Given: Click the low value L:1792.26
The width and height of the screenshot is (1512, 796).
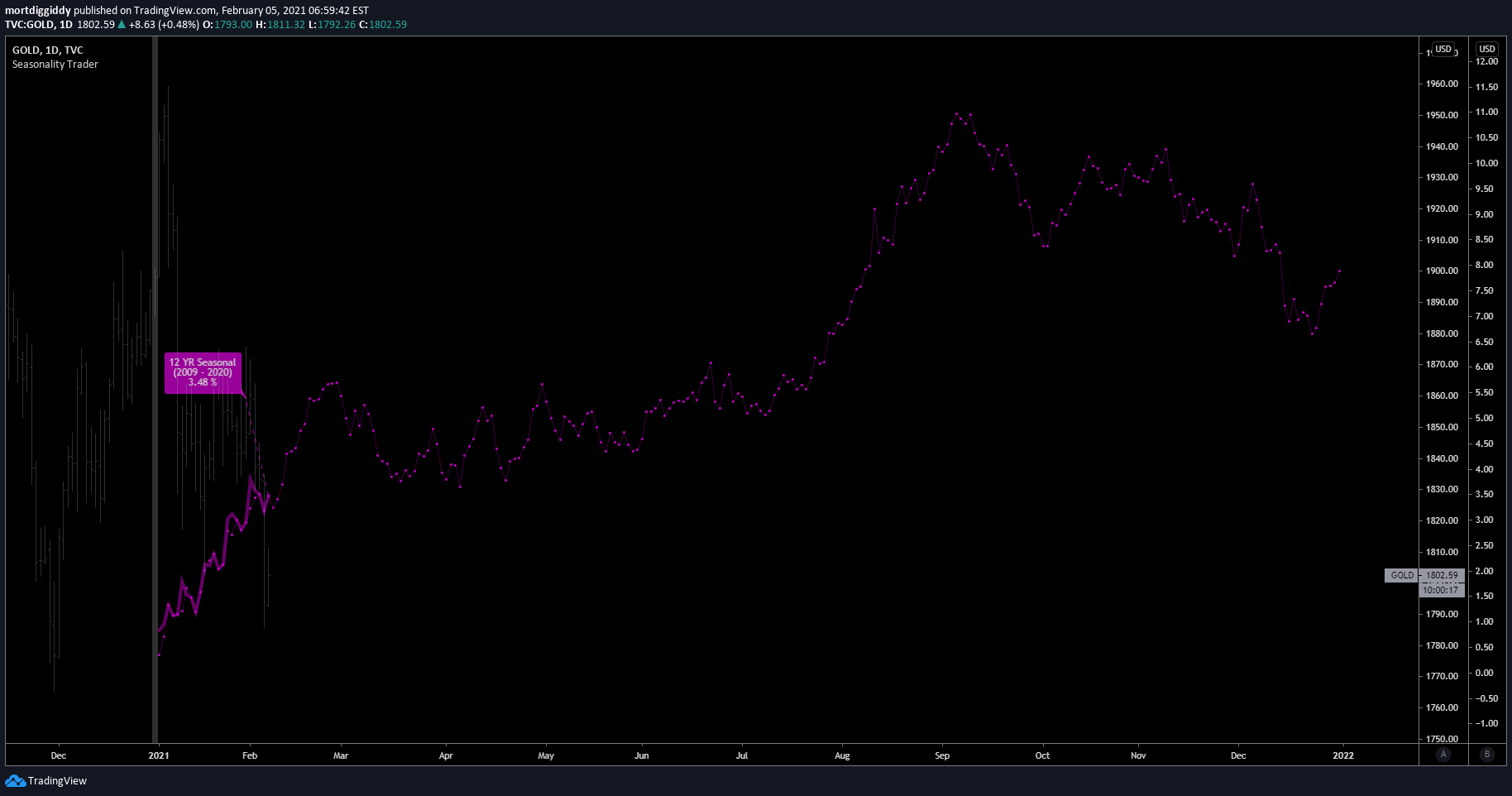Looking at the screenshot, I should [332, 25].
